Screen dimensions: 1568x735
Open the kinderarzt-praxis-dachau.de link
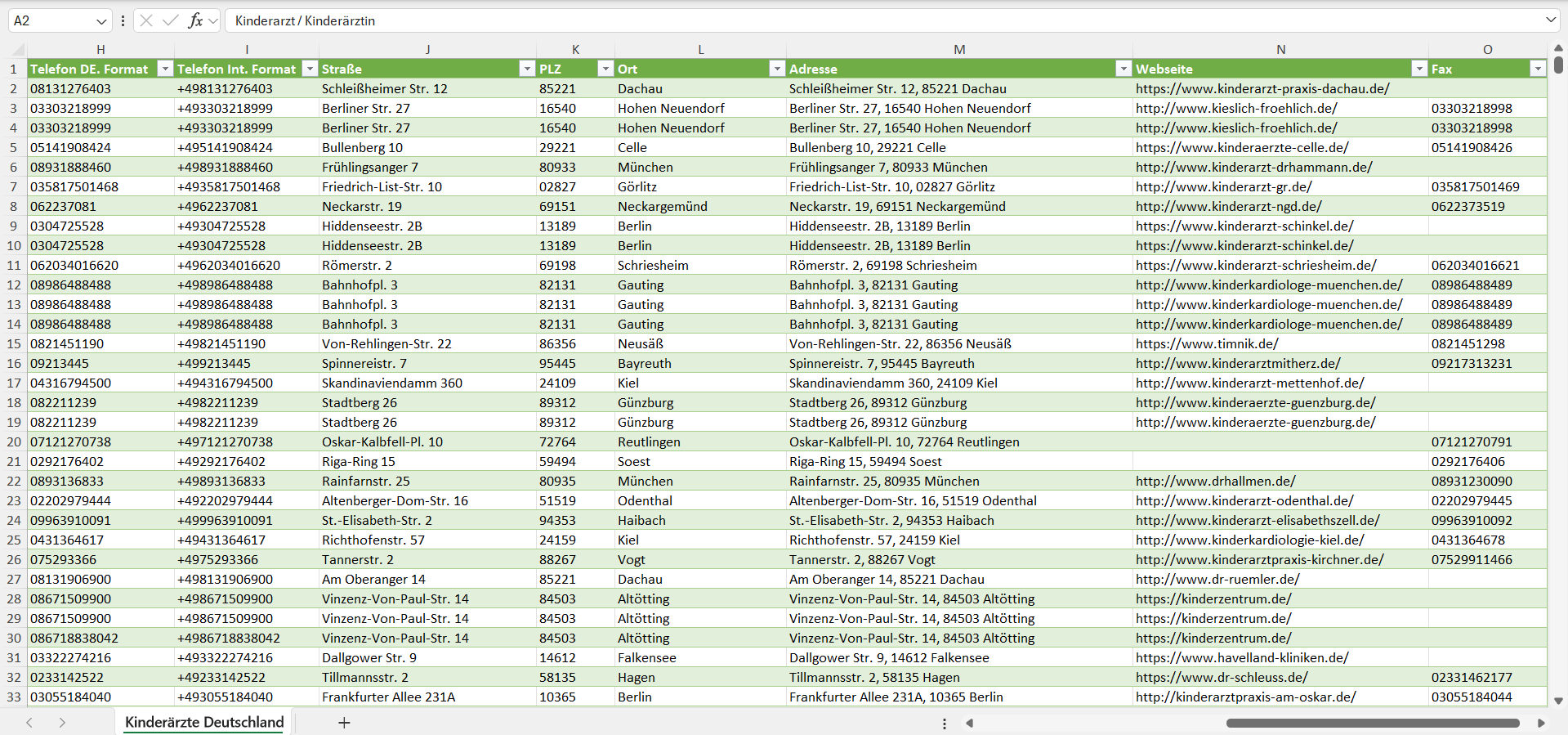click(x=1262, y=88)
